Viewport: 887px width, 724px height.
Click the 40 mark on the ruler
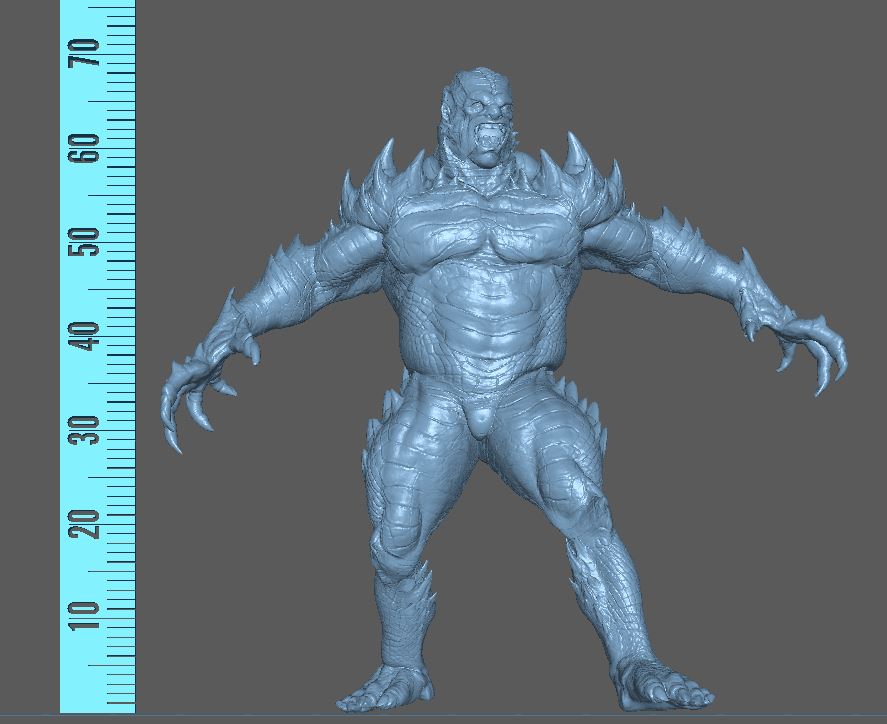(x=91, y=335)
